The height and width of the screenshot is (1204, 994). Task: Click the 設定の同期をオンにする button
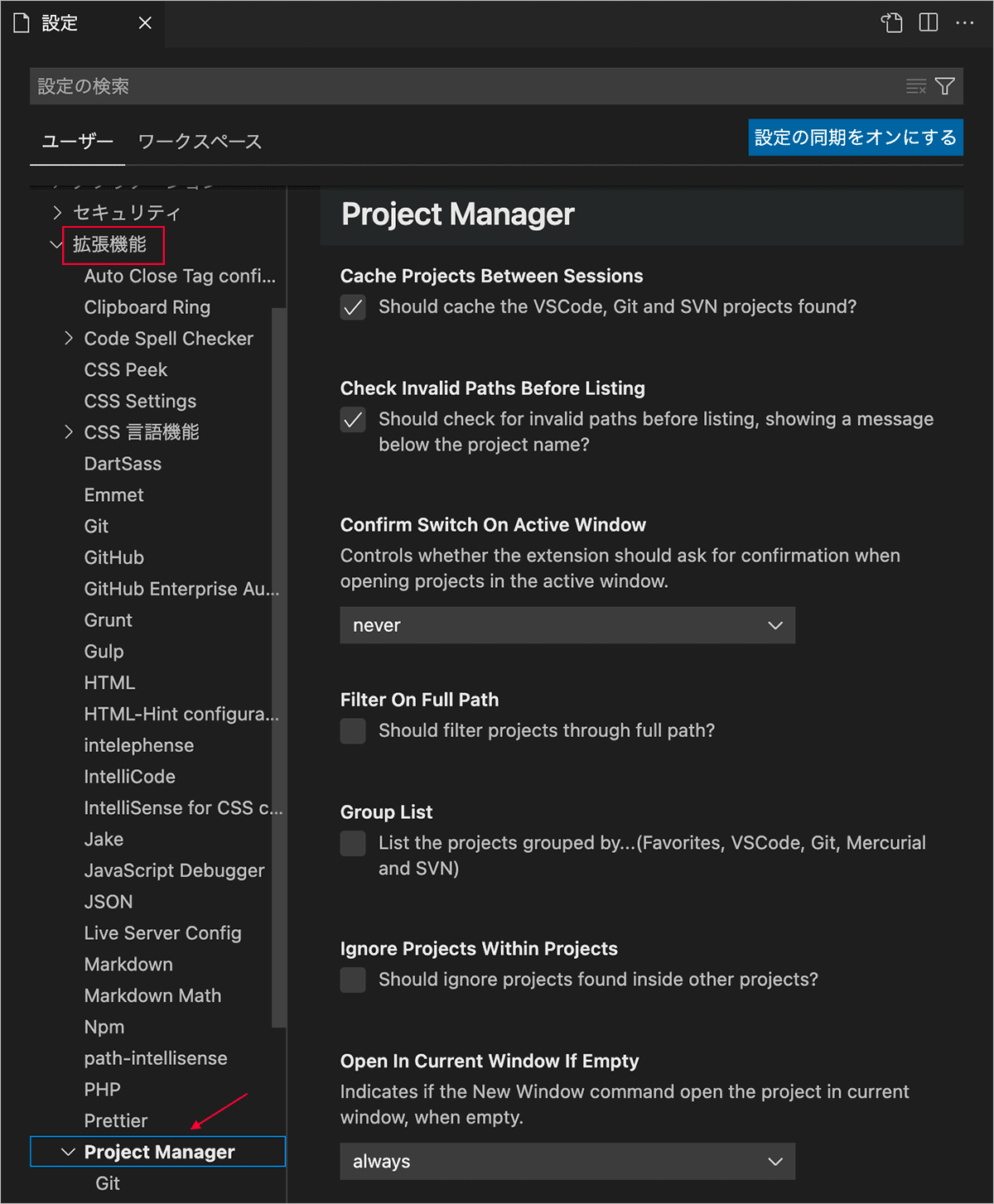(x=855, y=137)
